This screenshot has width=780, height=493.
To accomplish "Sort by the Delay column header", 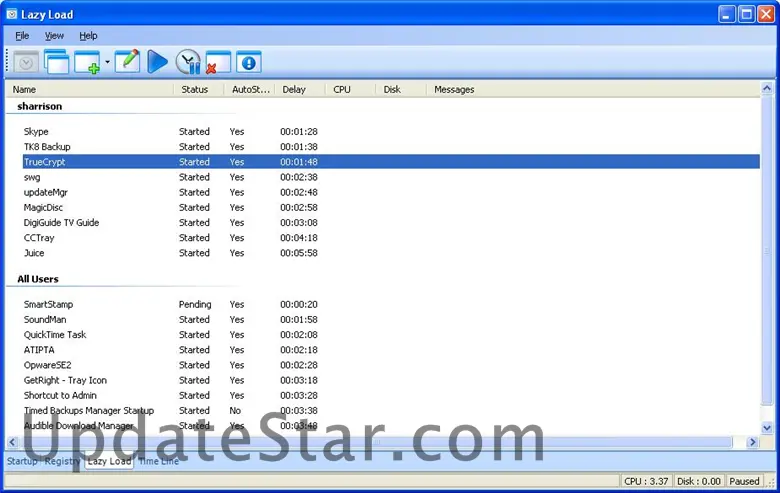I will coord(300,90).
